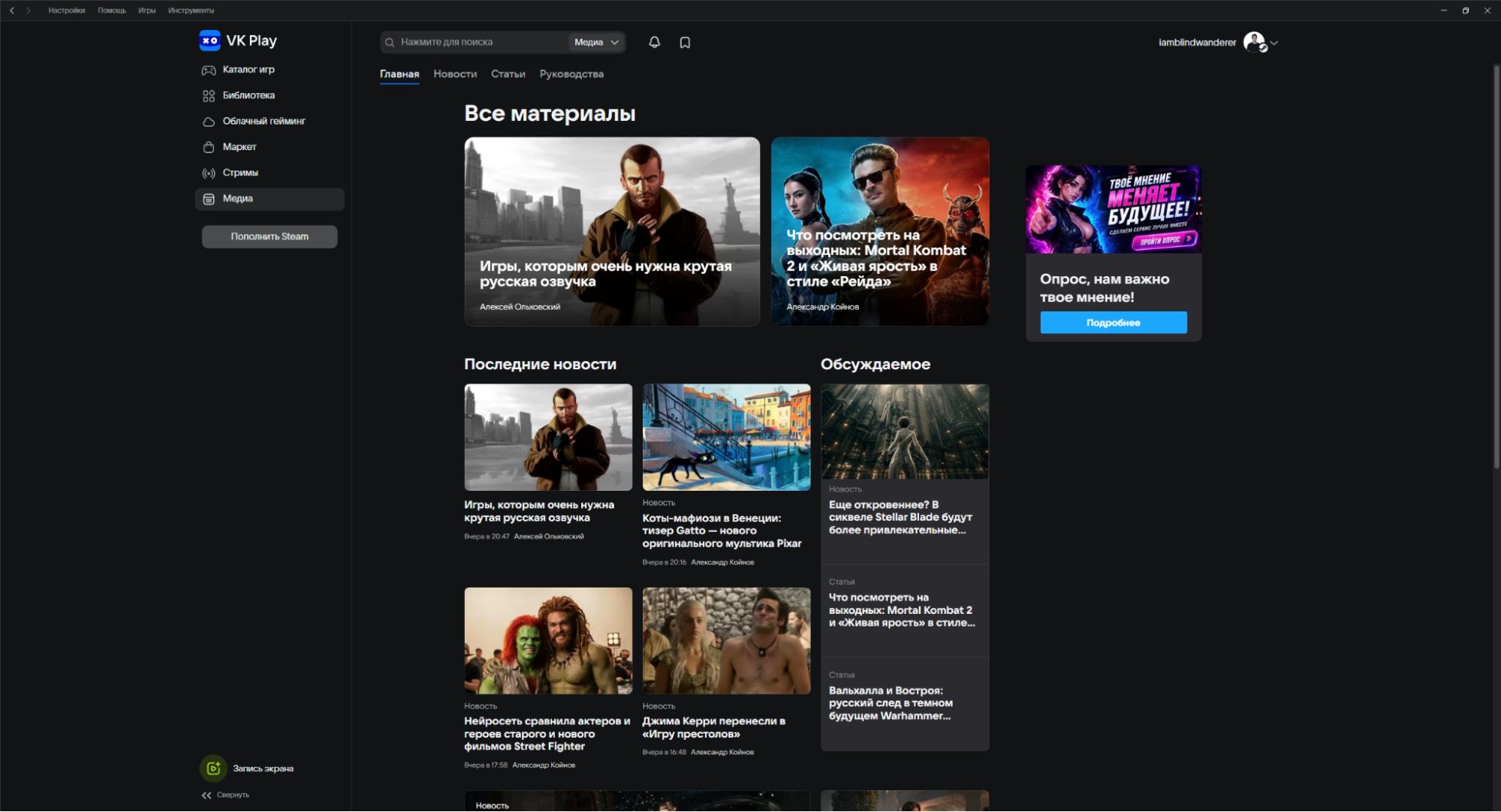
Task: Go back with the left arrow
Action: click(12, 11)
